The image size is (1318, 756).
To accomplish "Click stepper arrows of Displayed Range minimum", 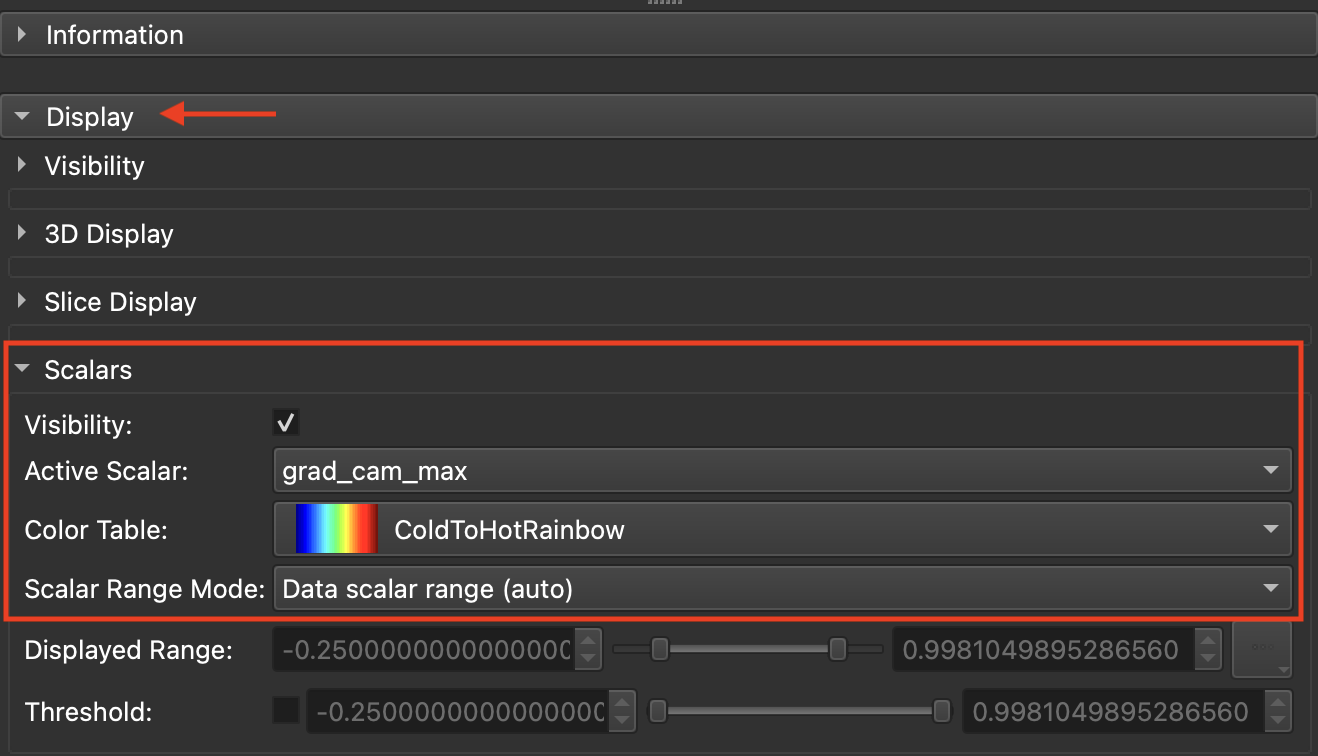I will 589,651.
